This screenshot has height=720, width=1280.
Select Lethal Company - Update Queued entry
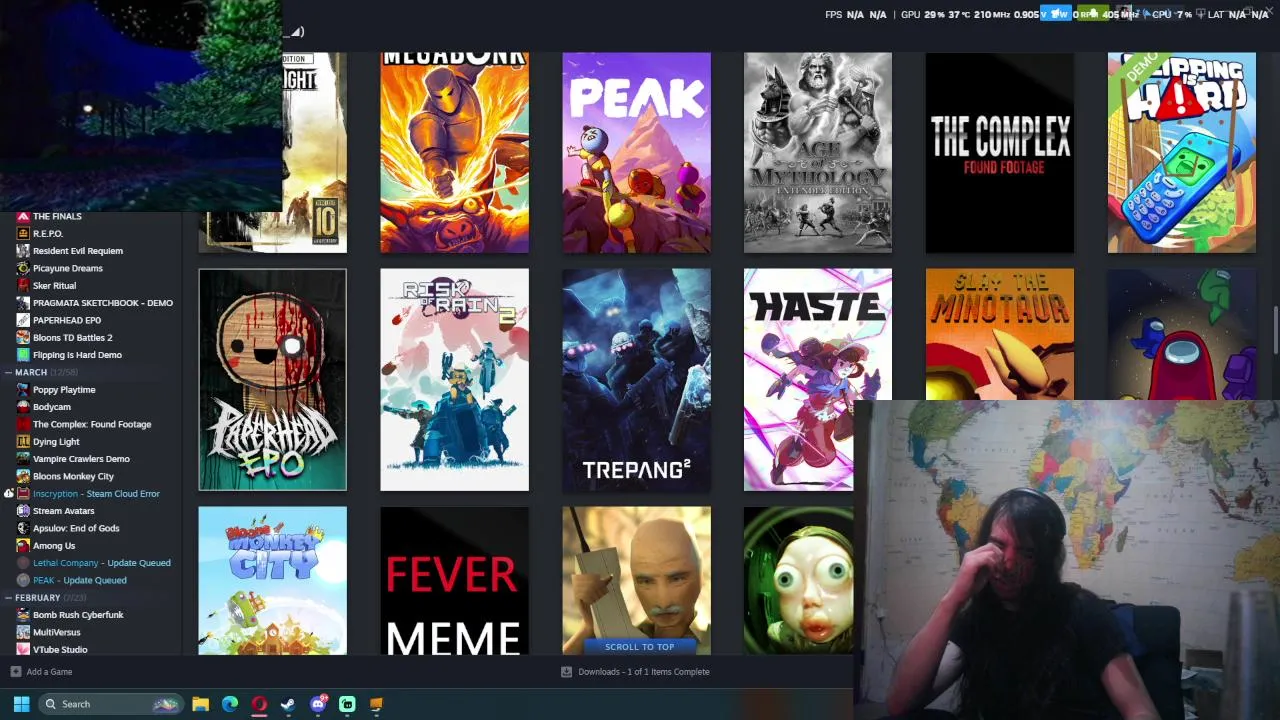tap(102, 563)
